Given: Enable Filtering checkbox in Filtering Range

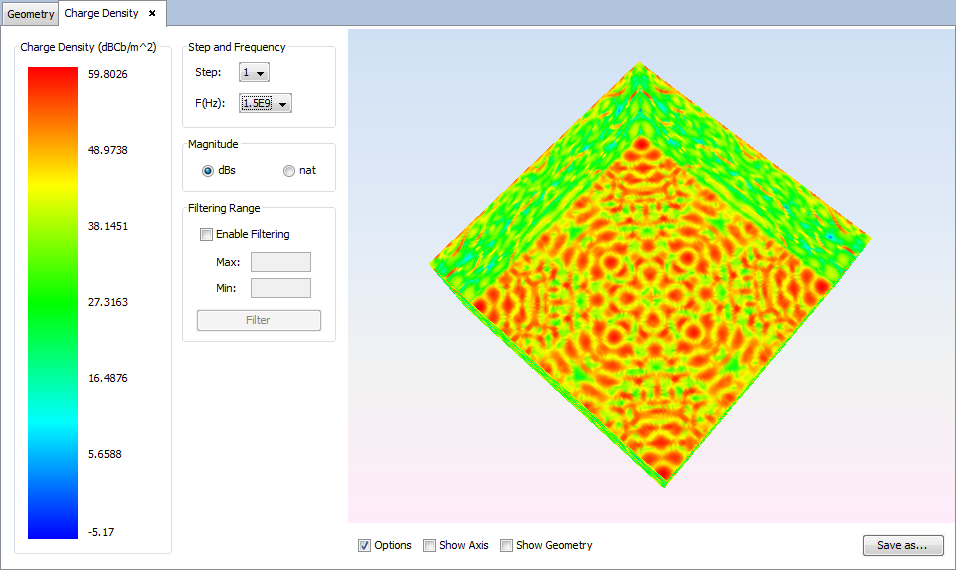Looking at the screenshot, I should point(207,235).
